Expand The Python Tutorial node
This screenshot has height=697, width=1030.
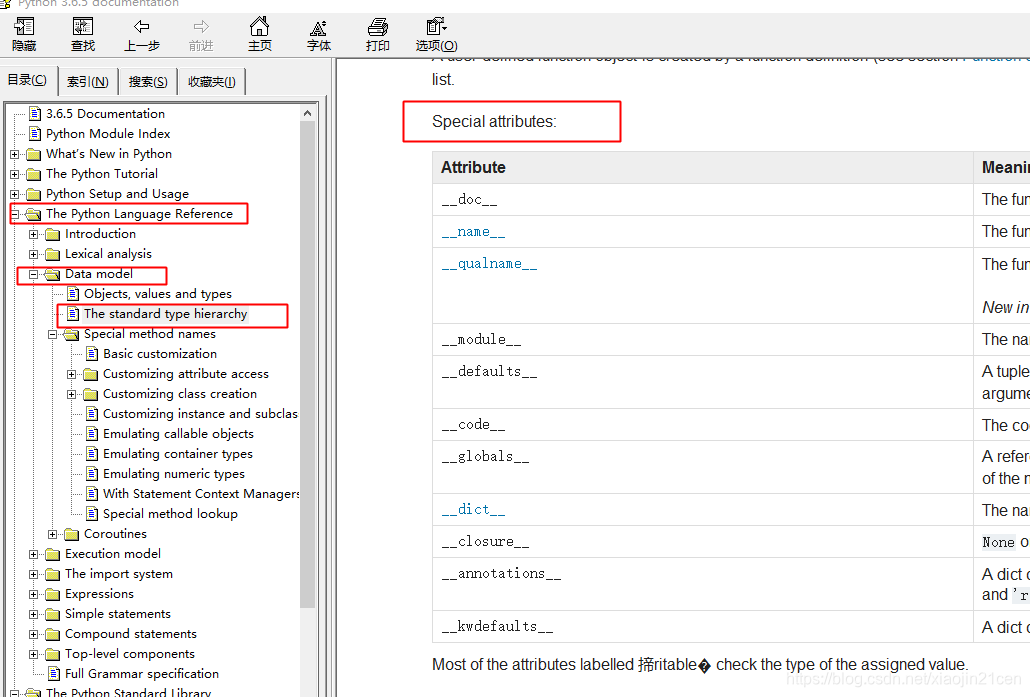pyautogui.click(x=14, y=175)
